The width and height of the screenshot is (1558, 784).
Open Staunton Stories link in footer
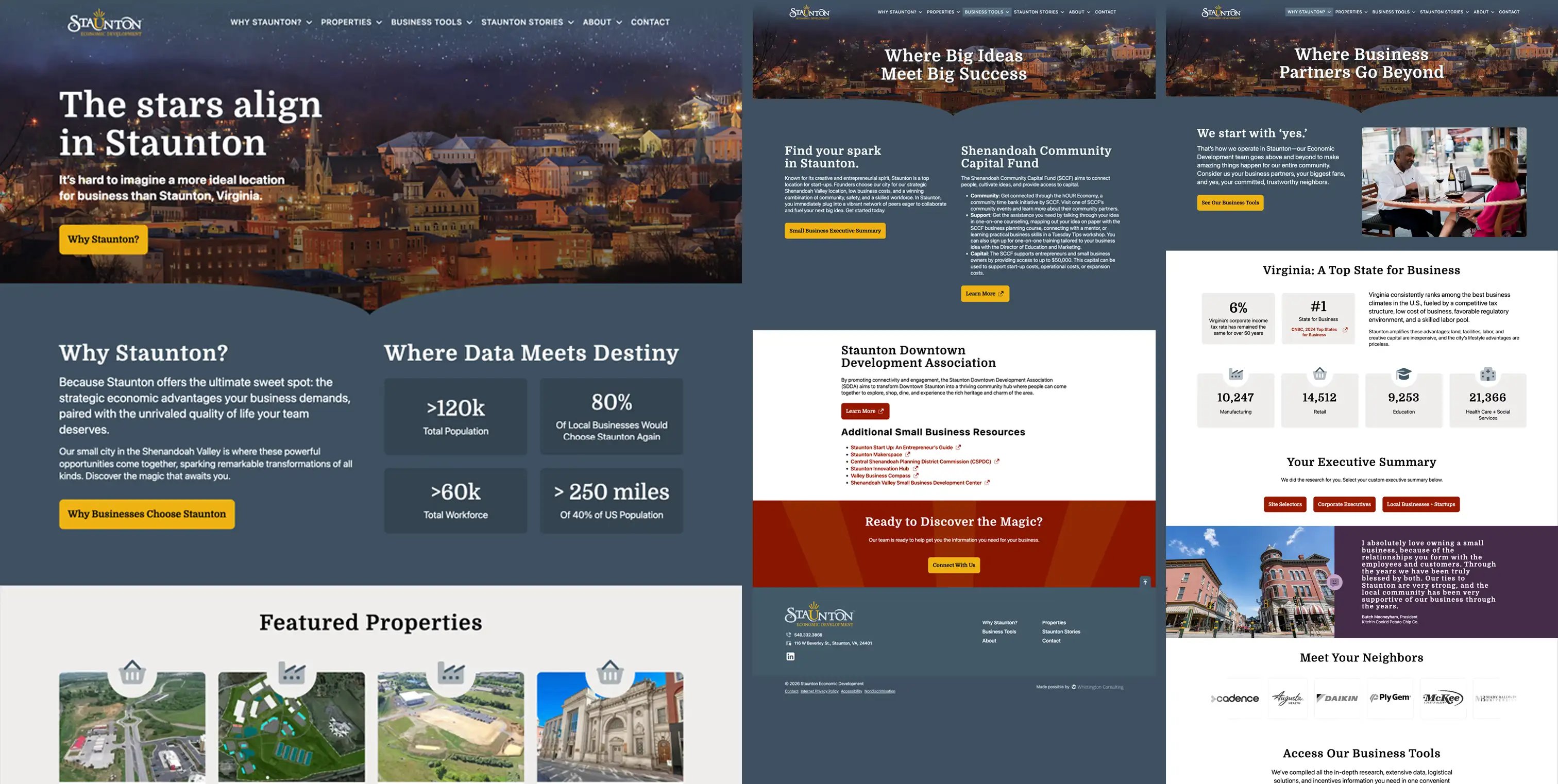click(x=1061, y=632)
